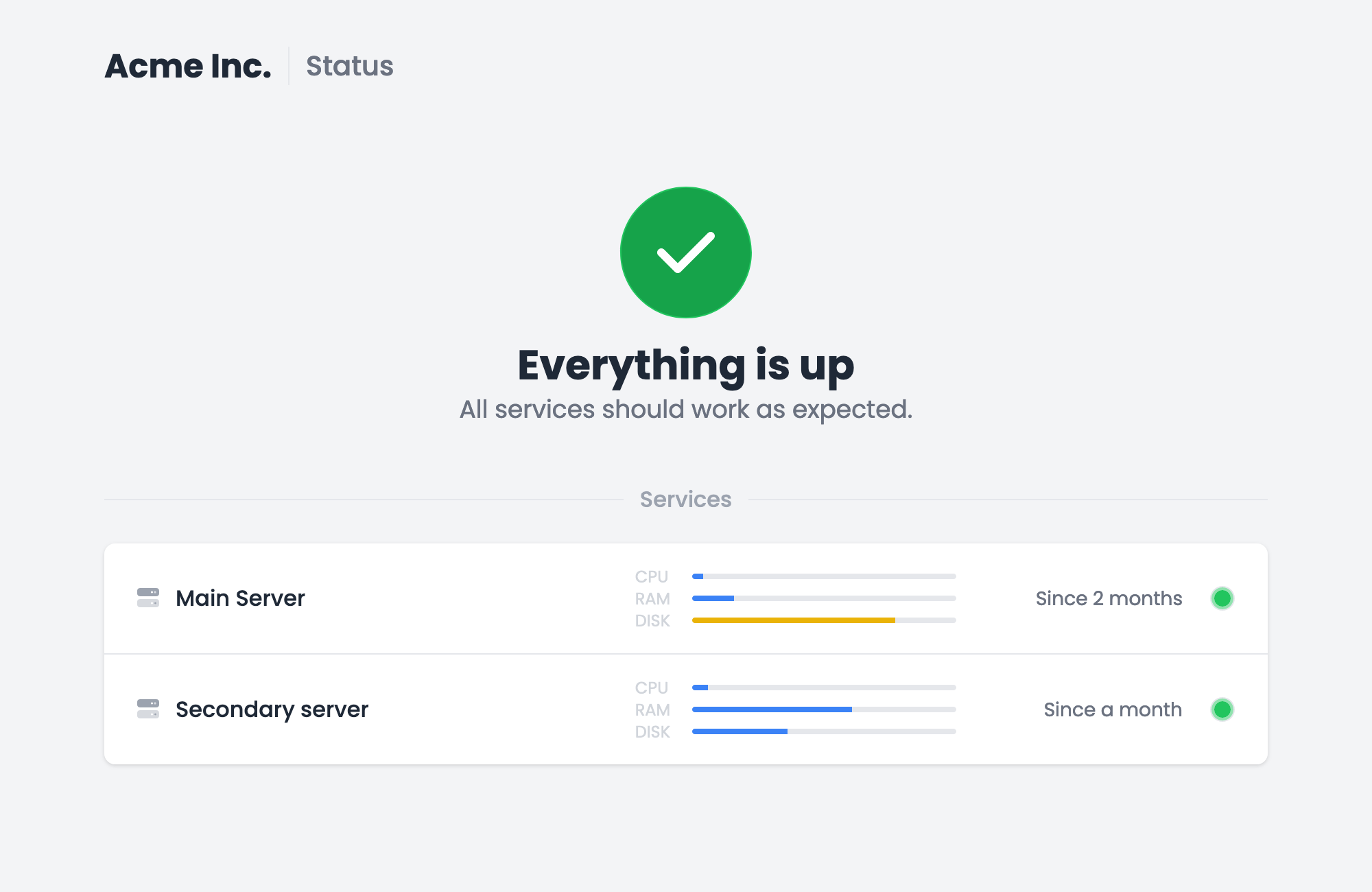1372x892 pixels.
Task: Select the Main Server rack icon
Action: pyautogui.click(x=147, y=598)
